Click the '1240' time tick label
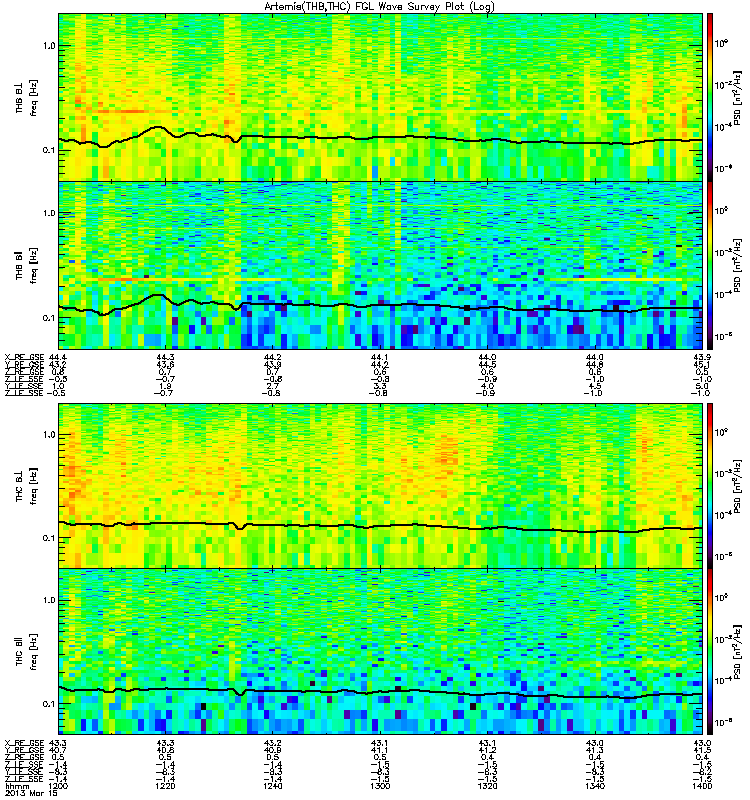Image resolution: width=750 pixels, height=800 pixels. tap(272, 786)
